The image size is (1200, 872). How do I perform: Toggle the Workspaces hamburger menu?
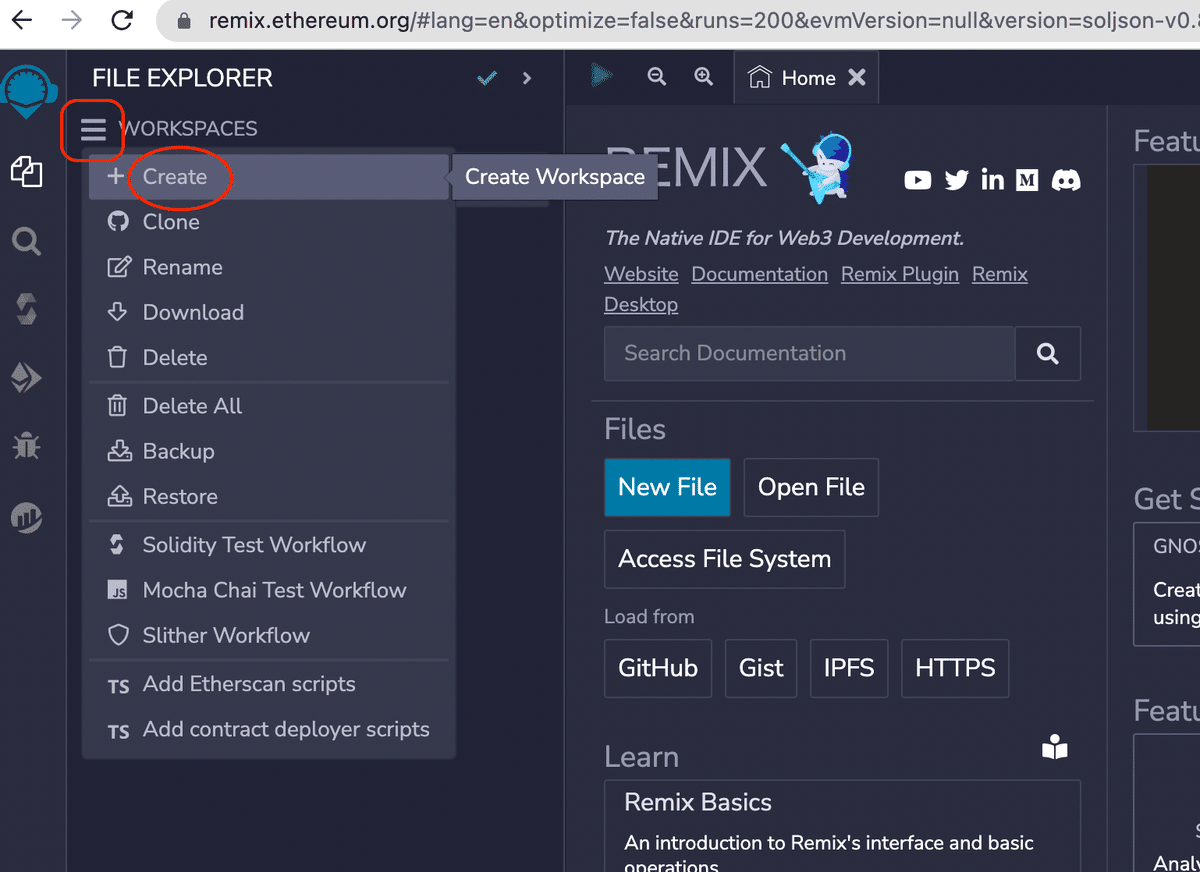coord(93,129)
